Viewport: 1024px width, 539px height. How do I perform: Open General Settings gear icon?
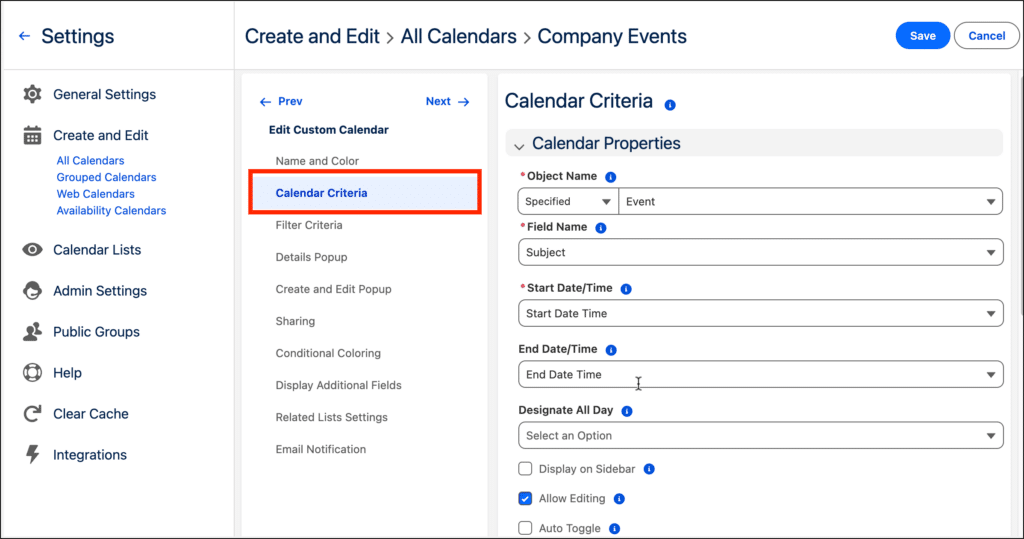[x=33, y=94]
